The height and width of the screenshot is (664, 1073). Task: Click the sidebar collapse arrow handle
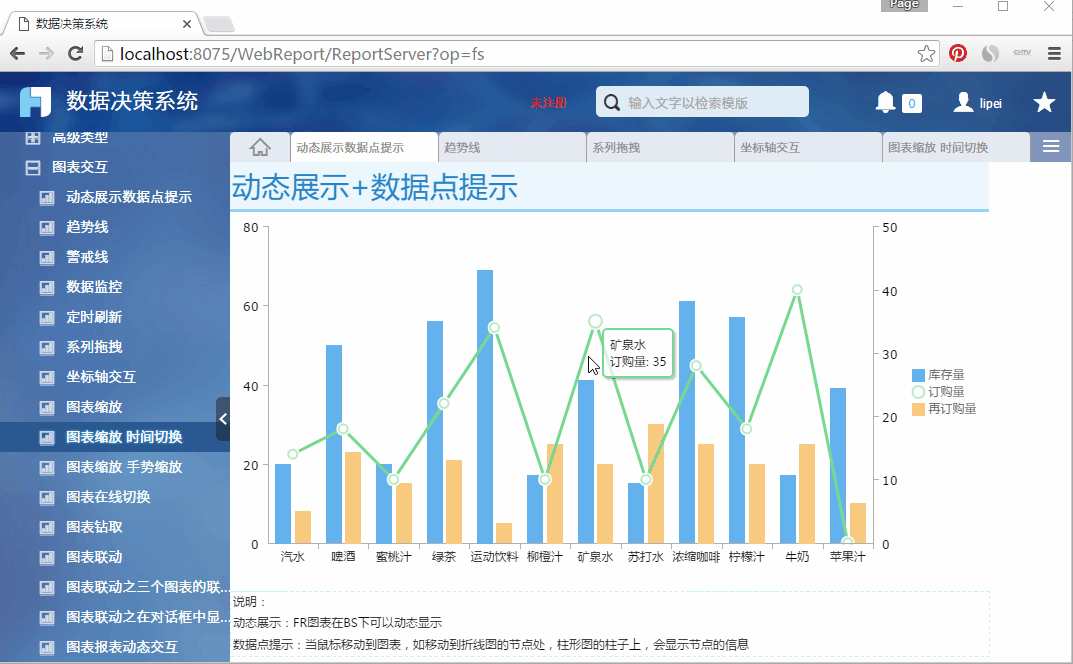pyautogui.click(x=223, y=419)
